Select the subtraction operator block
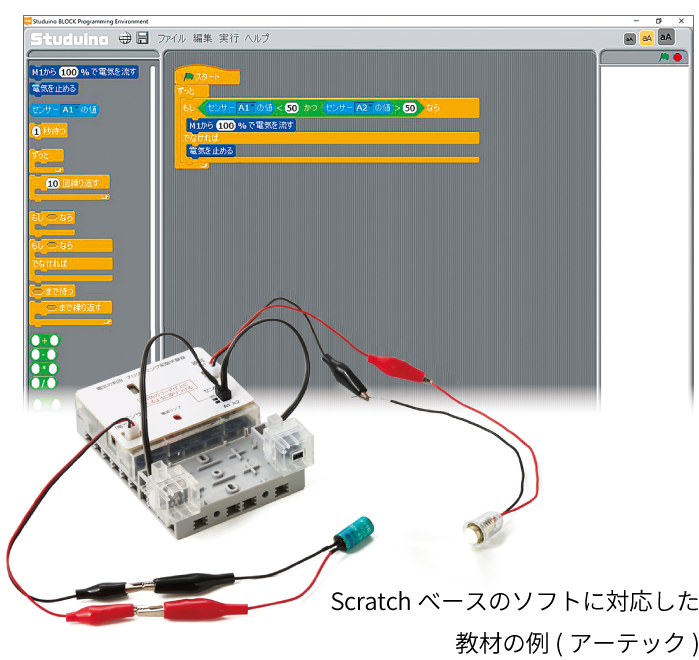699x660 pixels. (x=44, y=355)
